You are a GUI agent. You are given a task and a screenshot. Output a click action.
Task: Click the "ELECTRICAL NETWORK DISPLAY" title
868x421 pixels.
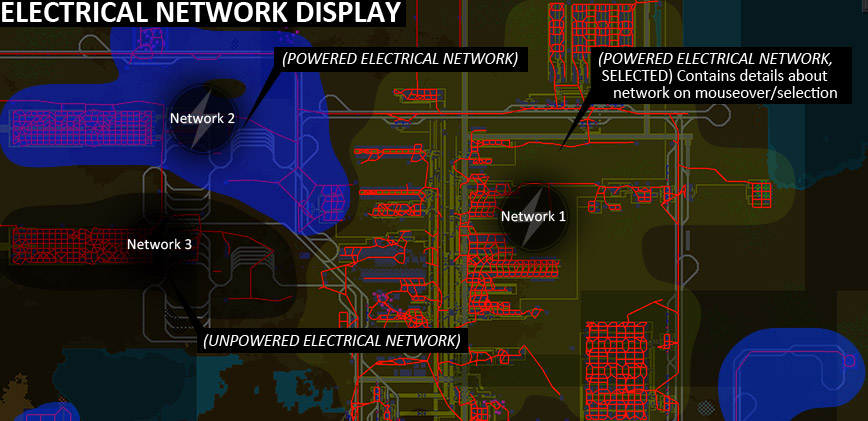coord(202,13)
